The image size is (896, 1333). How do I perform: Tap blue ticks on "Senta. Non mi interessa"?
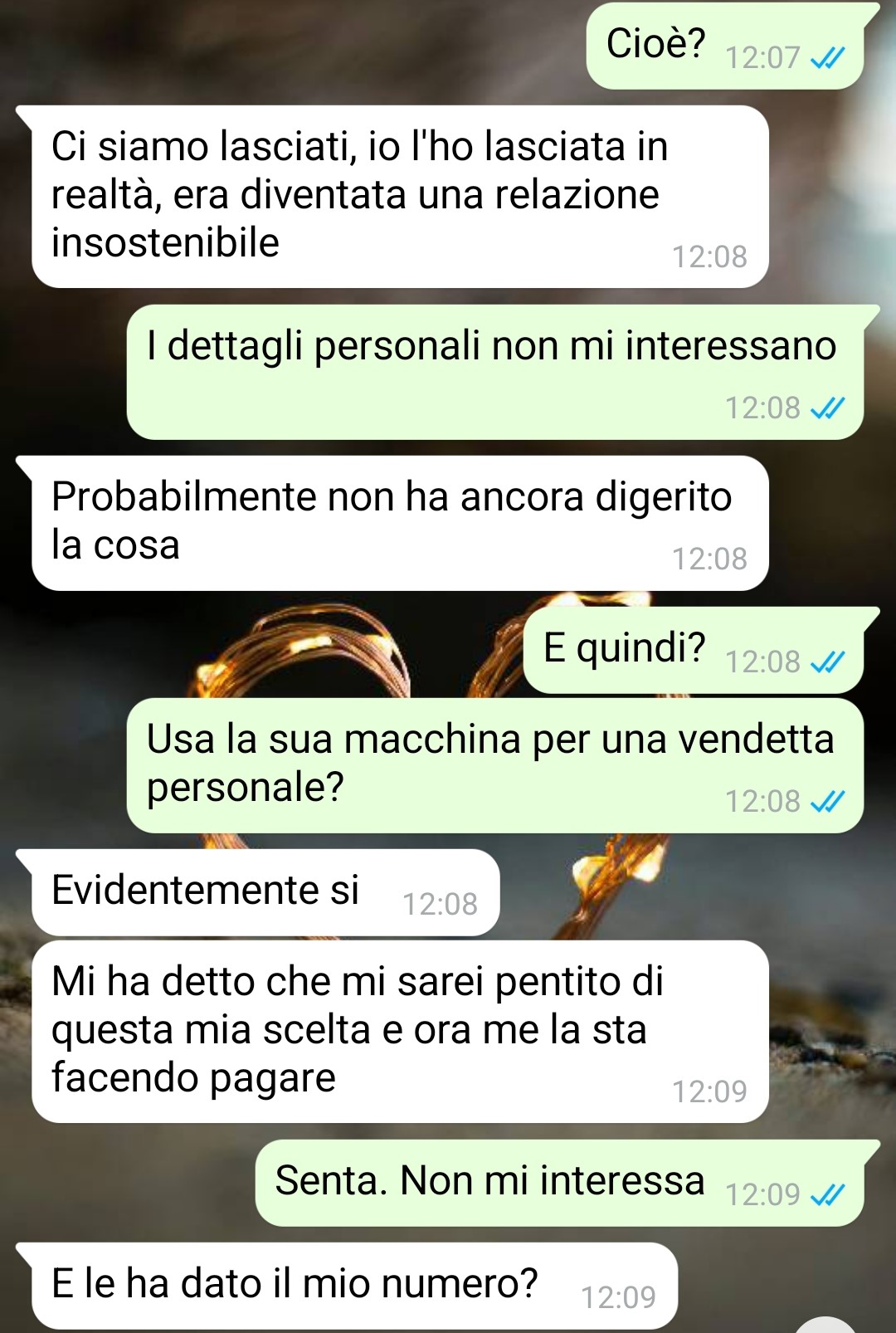coord(827,1195)
